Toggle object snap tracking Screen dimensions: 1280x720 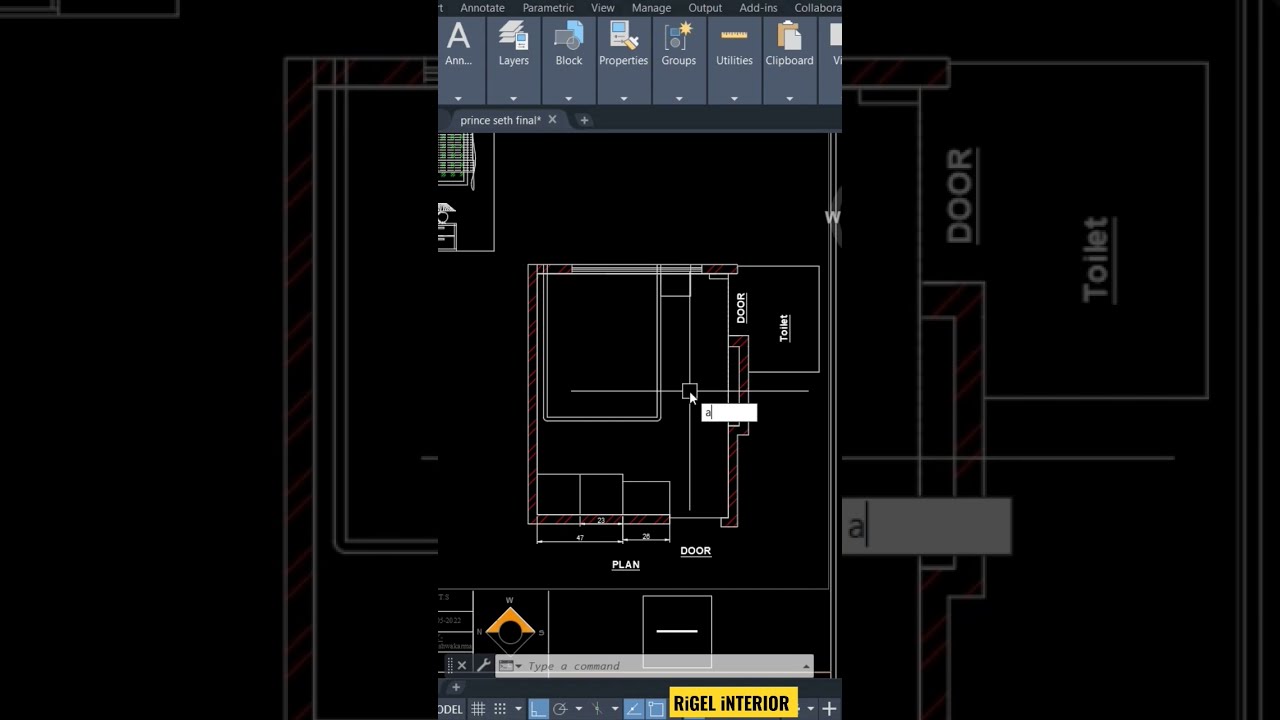634,709
